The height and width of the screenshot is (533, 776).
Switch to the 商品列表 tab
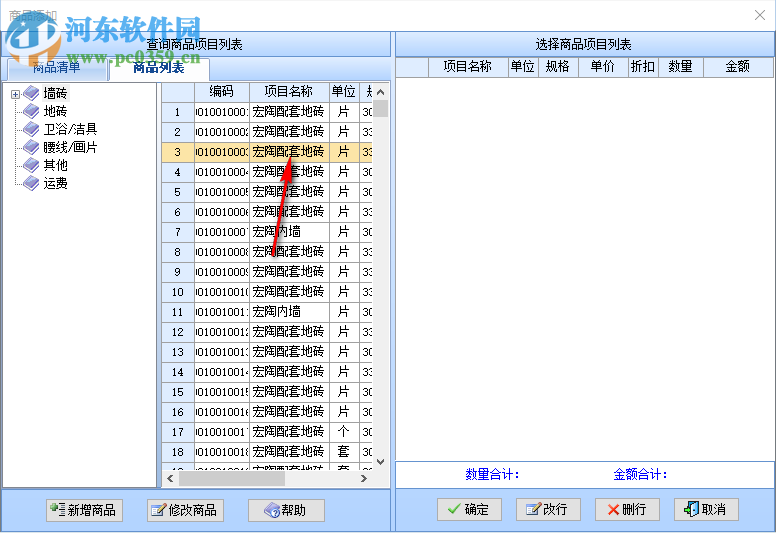point(159,68)
